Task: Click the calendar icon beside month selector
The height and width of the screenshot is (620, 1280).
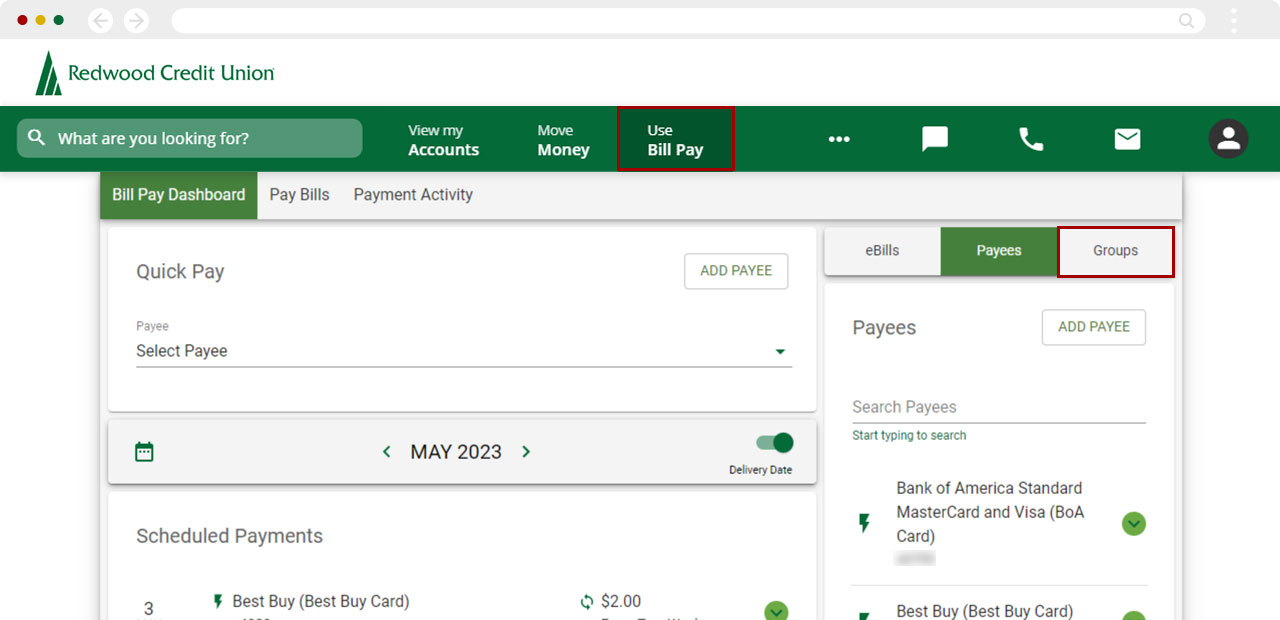Action: coord(144,452)
